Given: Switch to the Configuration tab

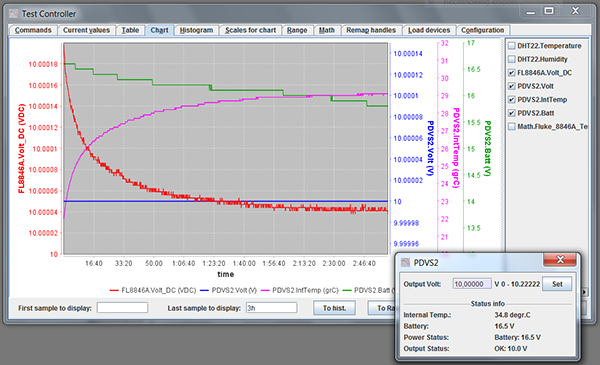Looking at the screenshot, I should (x=483, y=30).
